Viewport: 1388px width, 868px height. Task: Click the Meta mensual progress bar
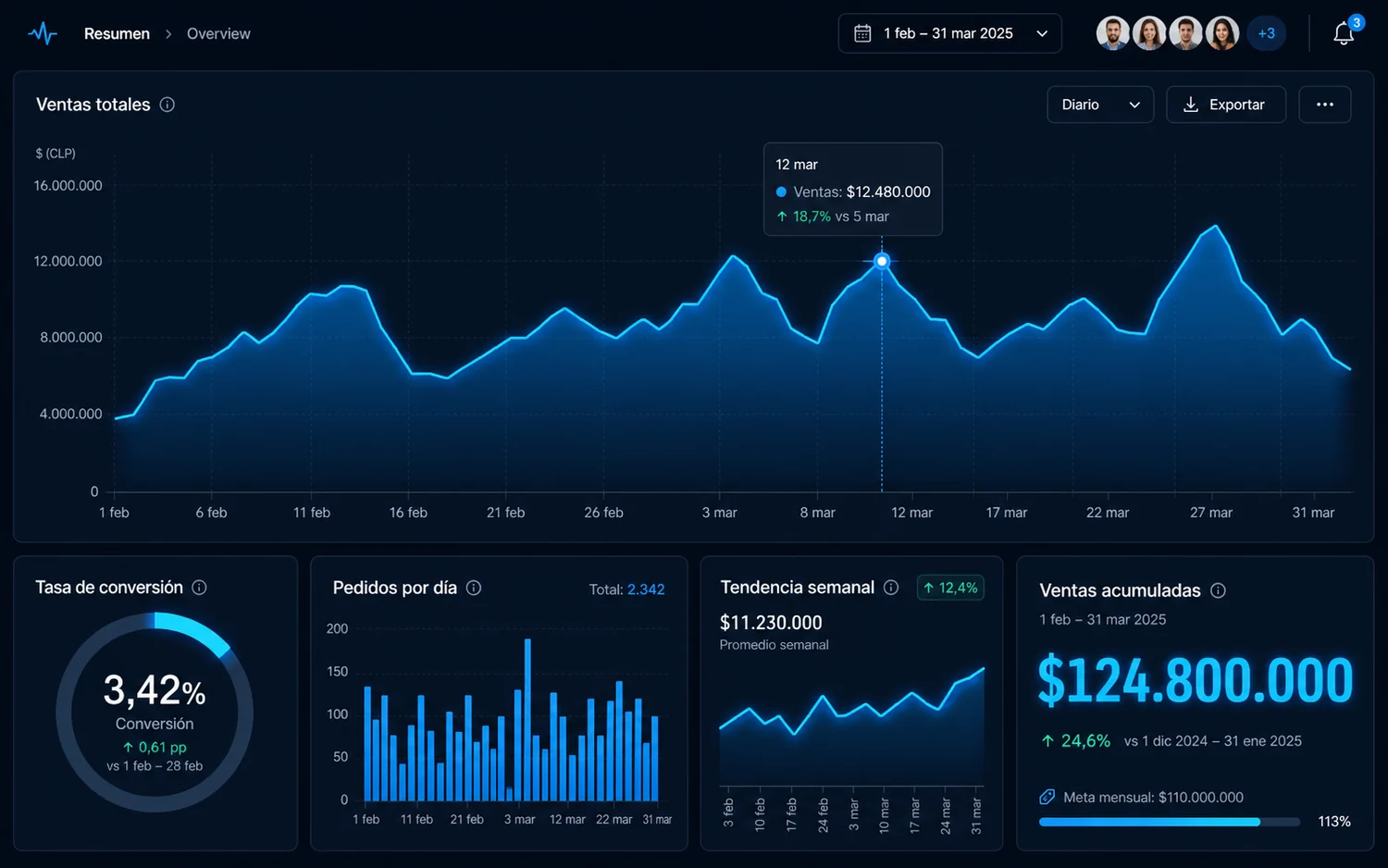coord(1170,822)
